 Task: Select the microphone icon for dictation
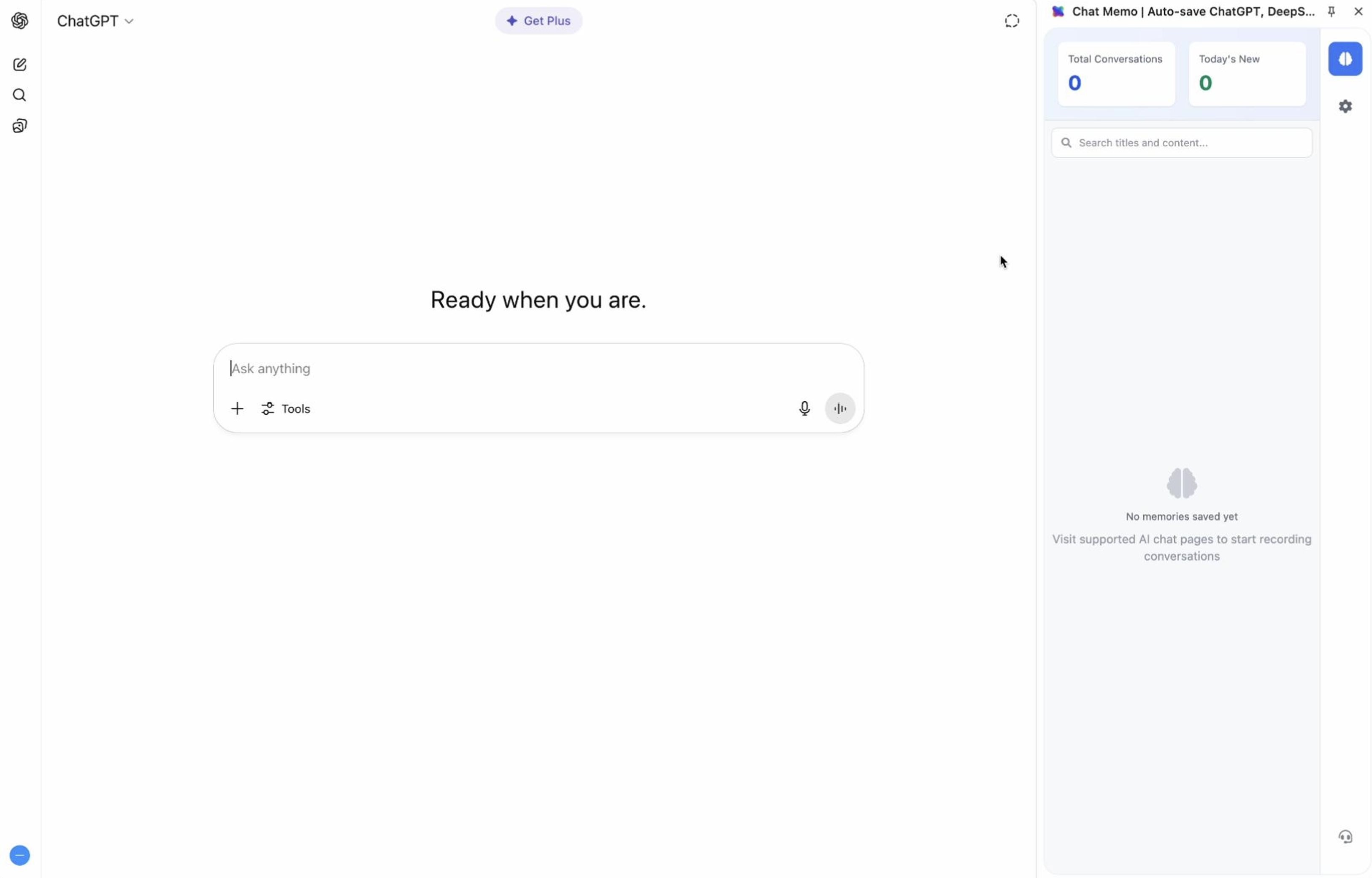[x=804, y=408]
